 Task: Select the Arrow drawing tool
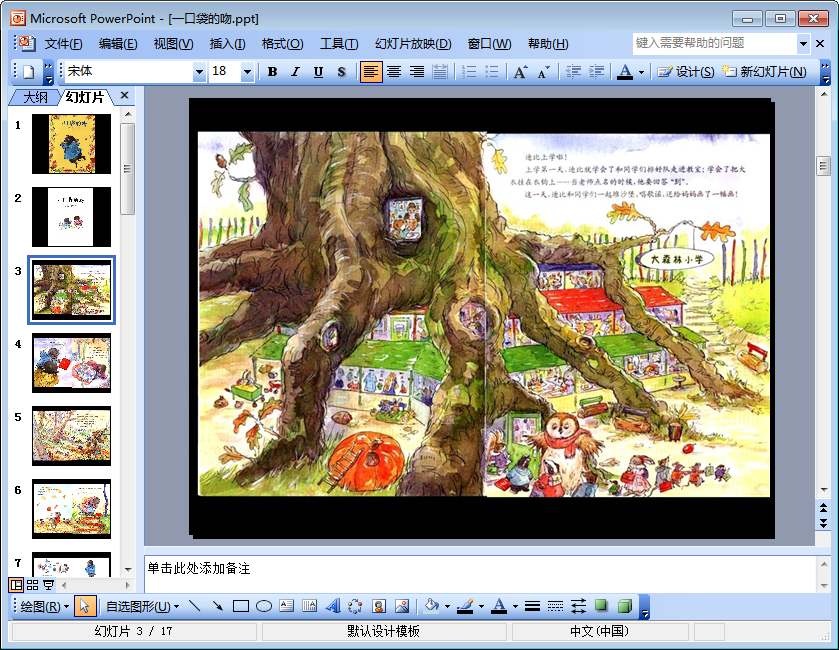point(218,606)
